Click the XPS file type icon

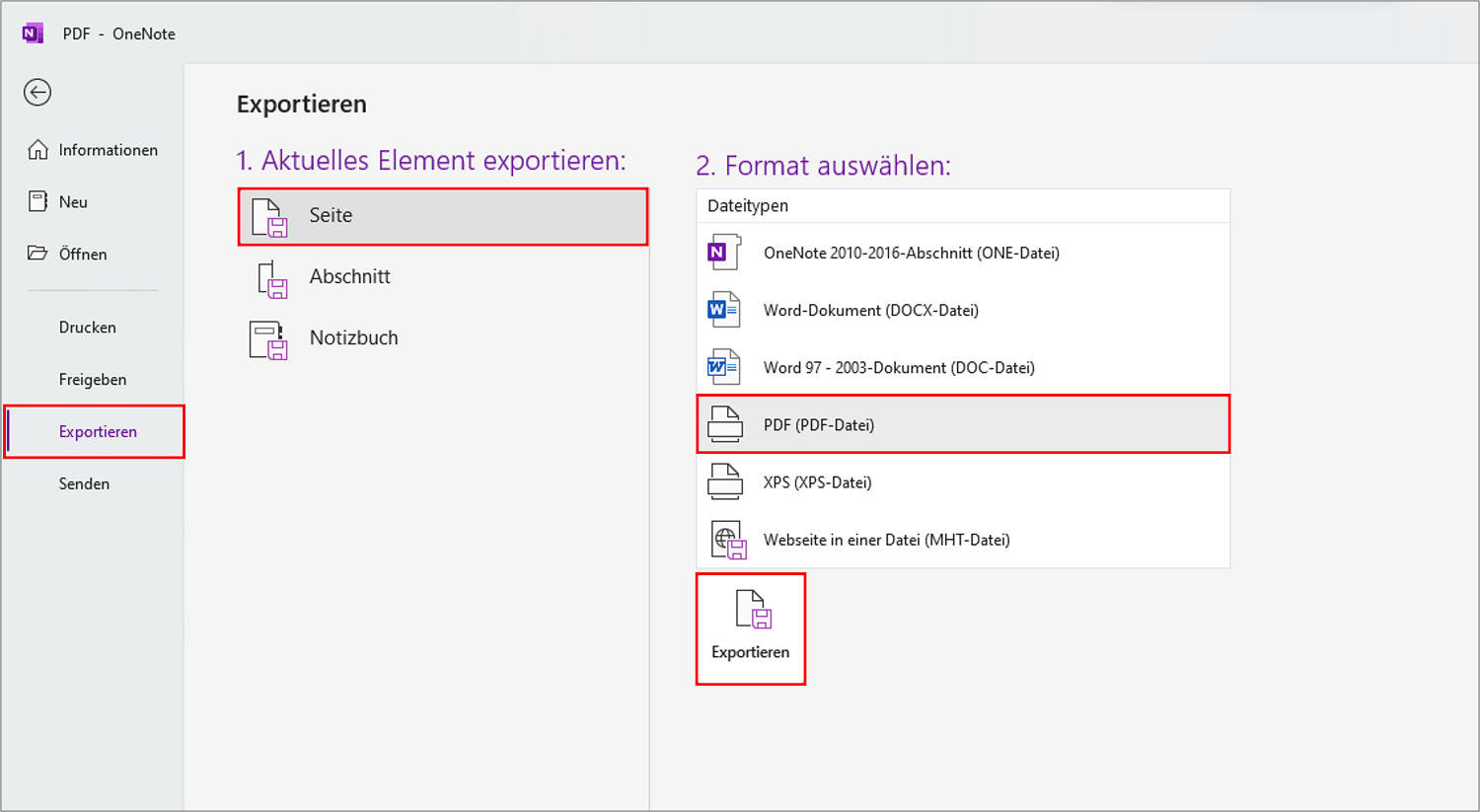click(725, 481)
